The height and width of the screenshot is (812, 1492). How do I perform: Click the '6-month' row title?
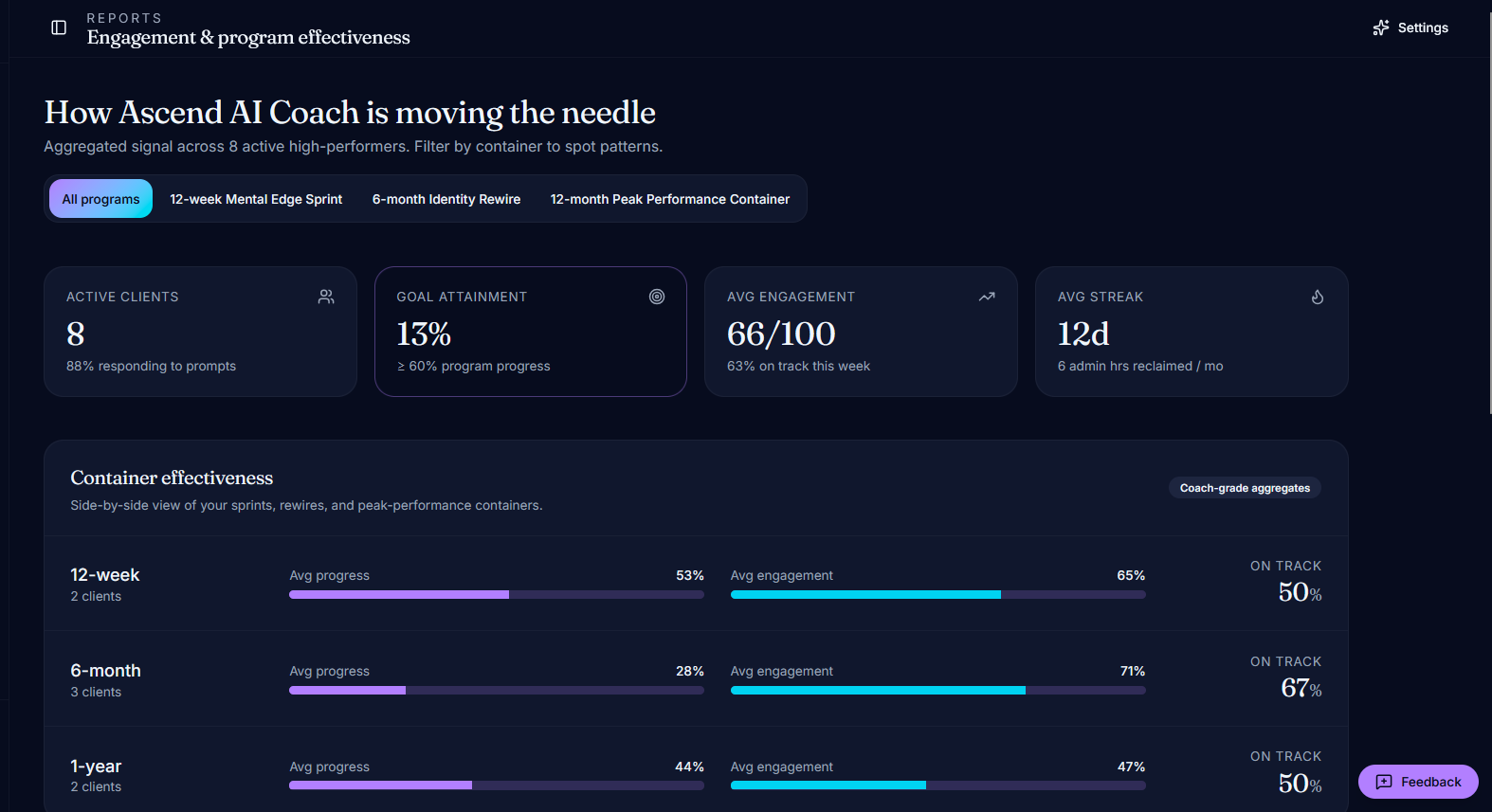(105, 671)
